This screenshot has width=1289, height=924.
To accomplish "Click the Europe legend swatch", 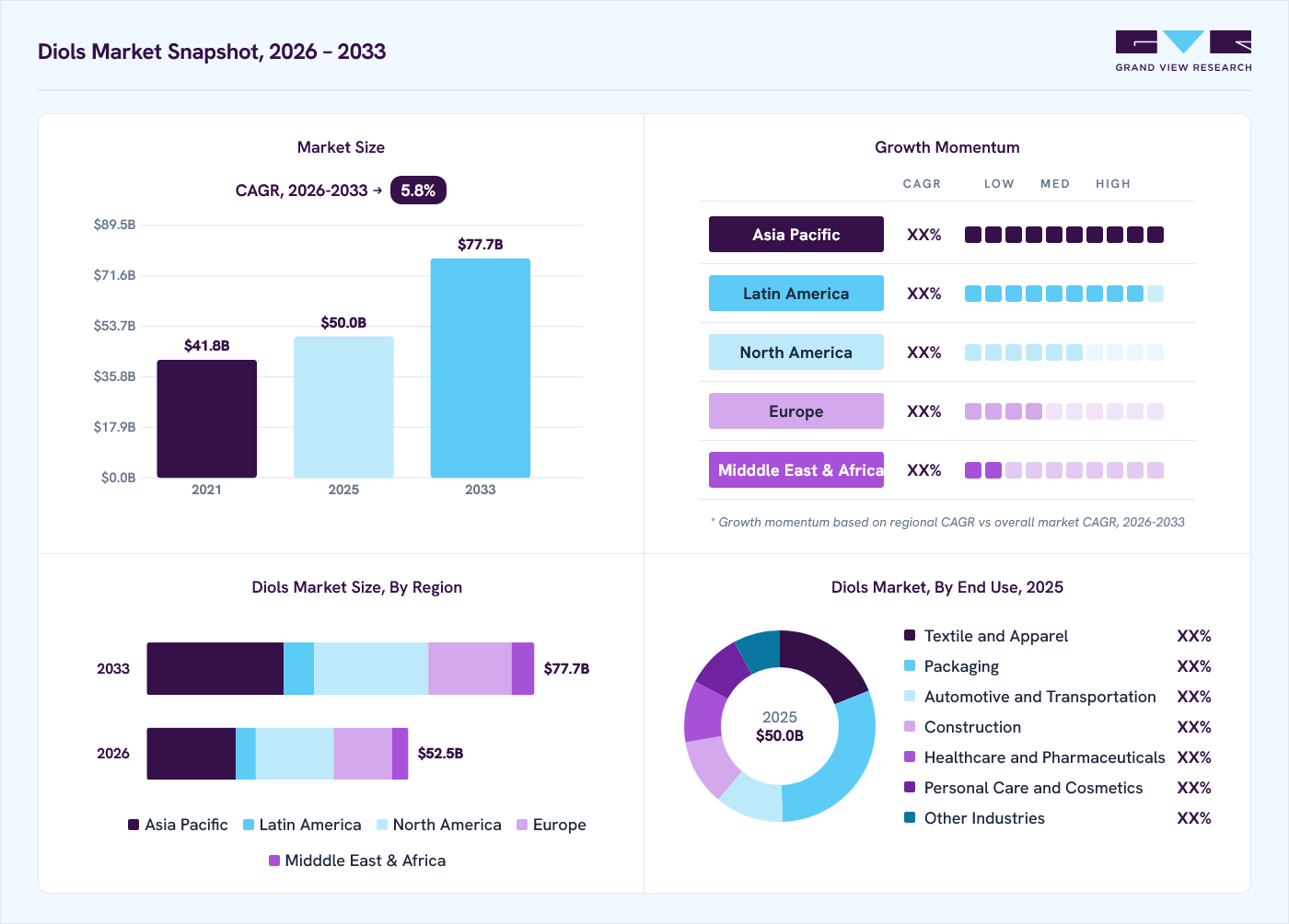I will tap(522, 825).
